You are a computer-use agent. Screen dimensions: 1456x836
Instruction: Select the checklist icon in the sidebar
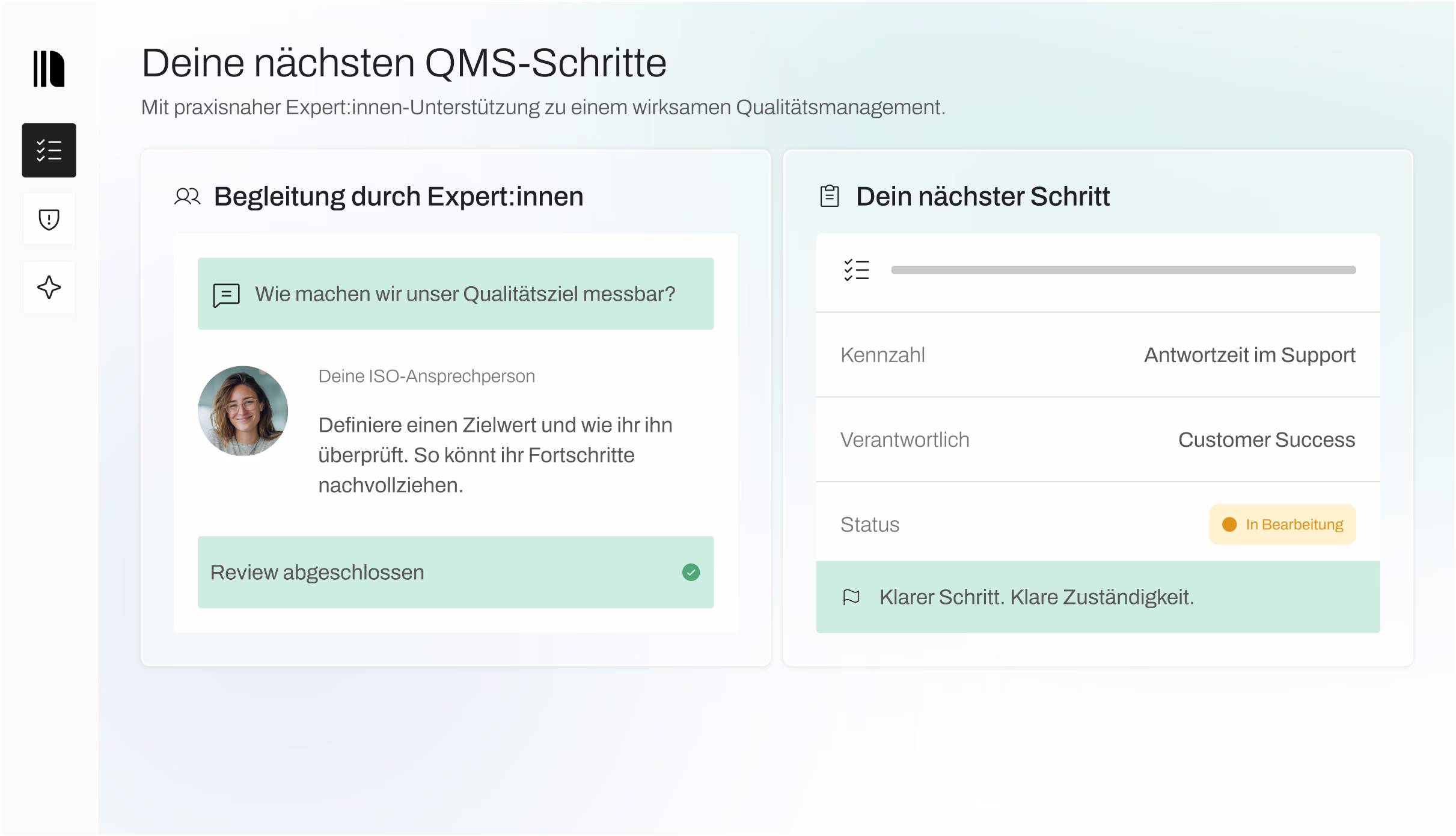coord(49,150)
